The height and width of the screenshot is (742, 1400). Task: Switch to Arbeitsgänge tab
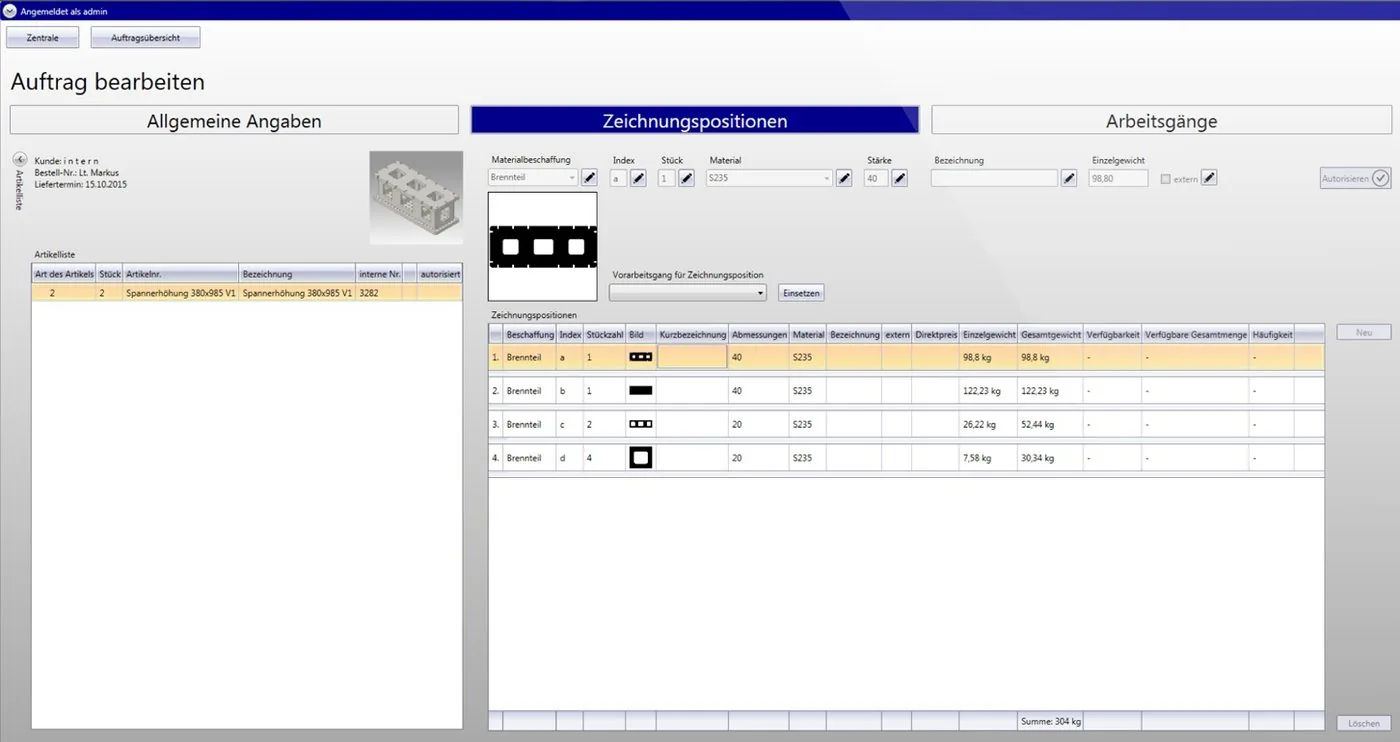tap(1161, 121)
